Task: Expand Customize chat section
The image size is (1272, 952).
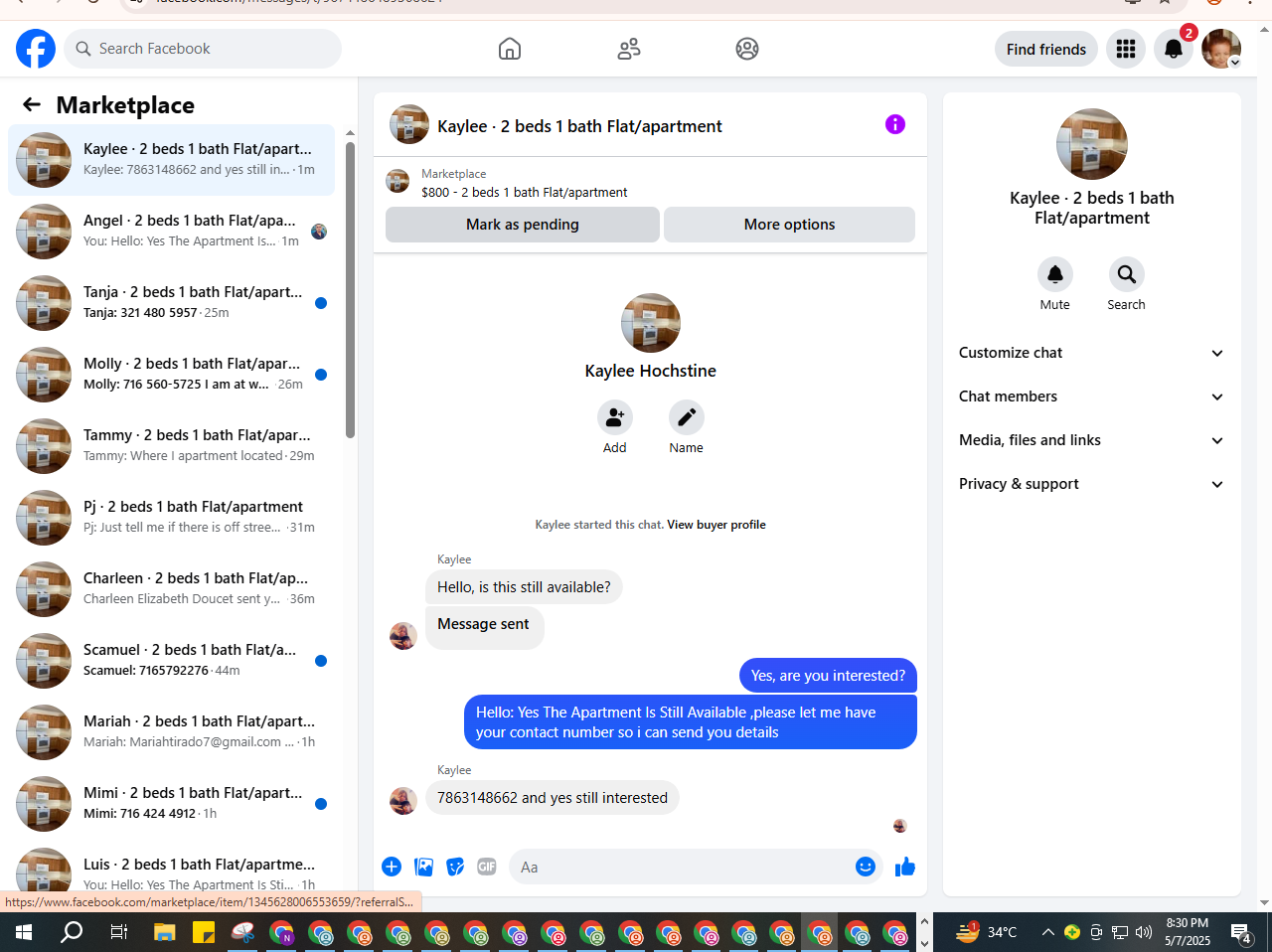Action: (1092, 353)
